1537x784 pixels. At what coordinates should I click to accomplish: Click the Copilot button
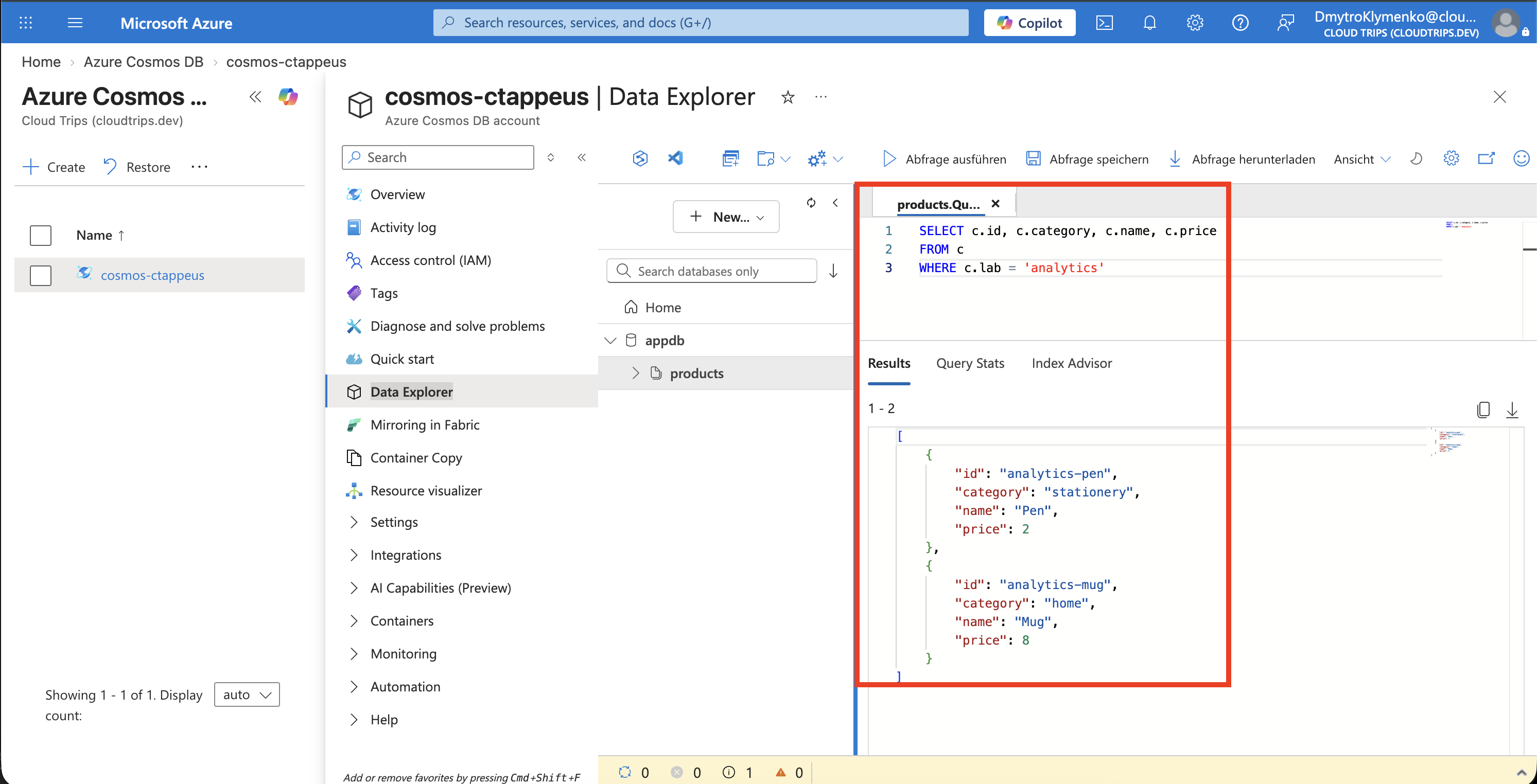(x=1029, y=23)
